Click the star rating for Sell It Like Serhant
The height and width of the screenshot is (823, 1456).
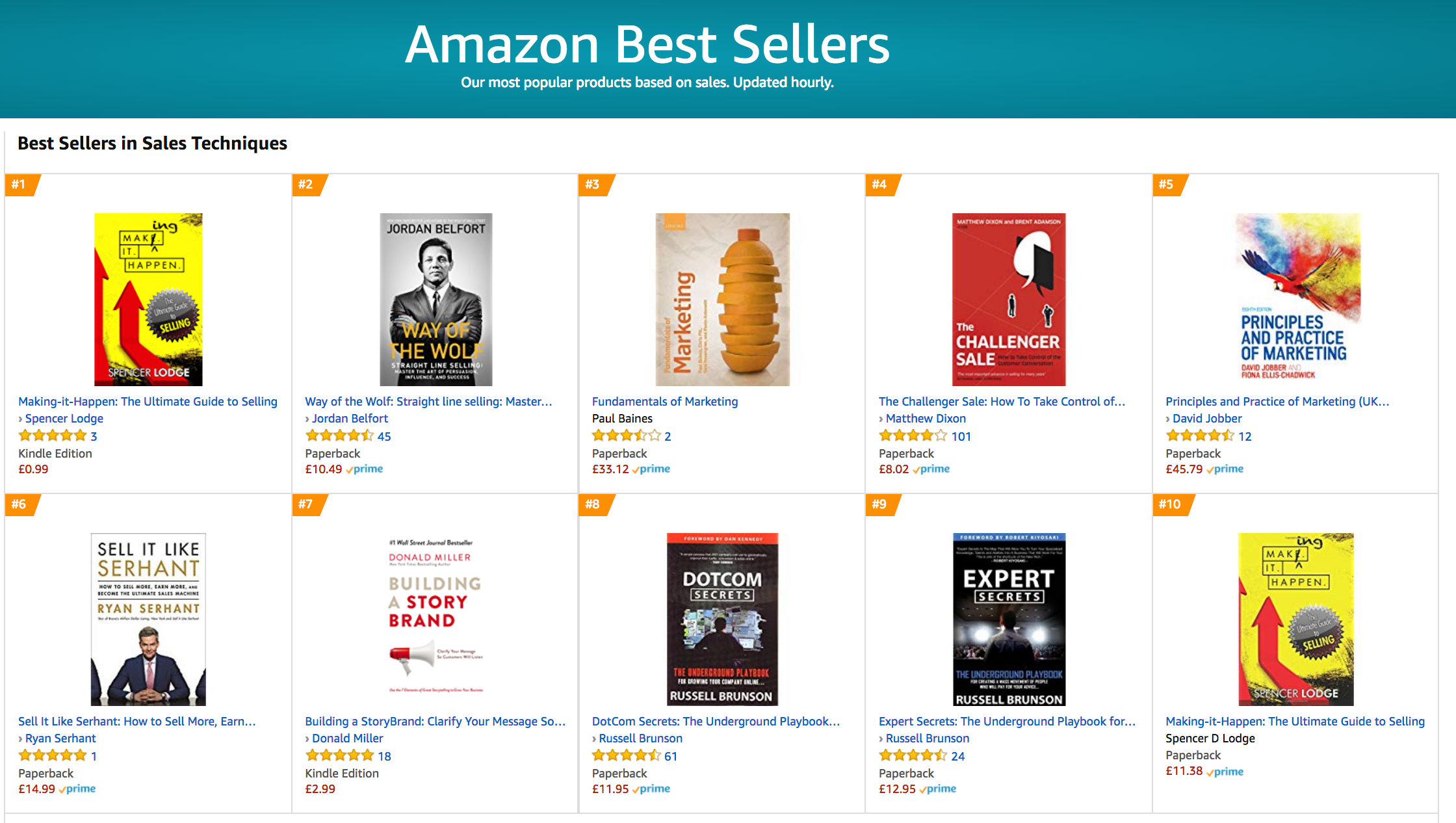(x=52, y=755)
